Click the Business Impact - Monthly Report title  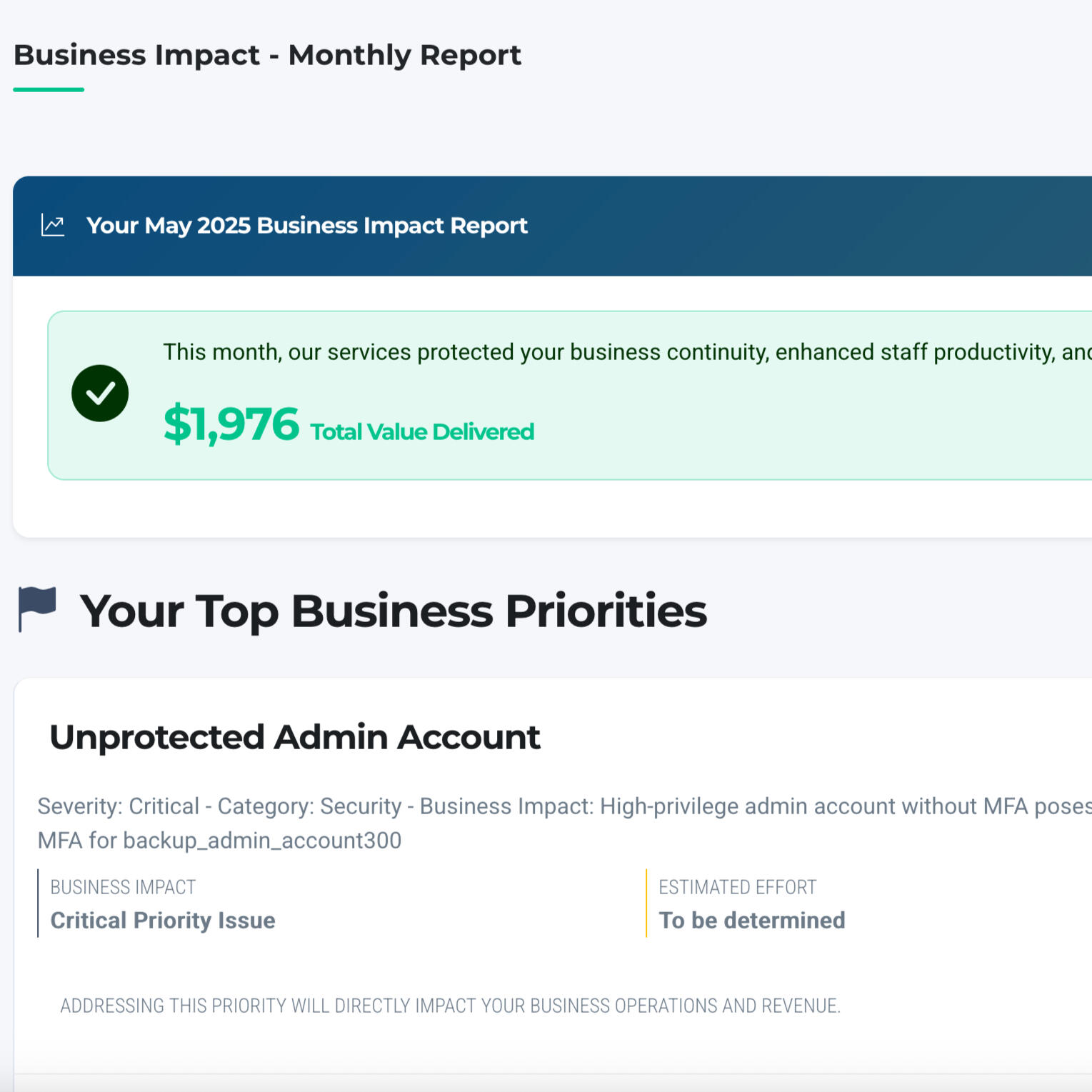[267, 55]
